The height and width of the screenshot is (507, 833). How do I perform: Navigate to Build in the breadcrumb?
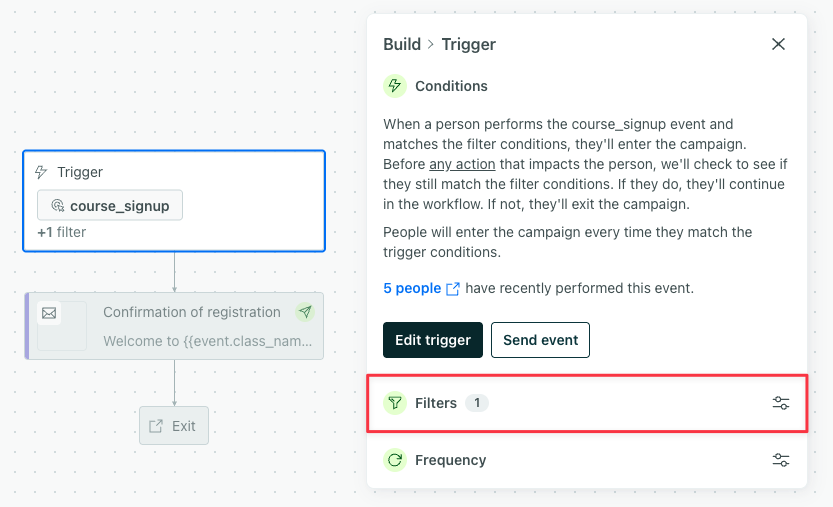pyautogui.click(x=402, y=44)
